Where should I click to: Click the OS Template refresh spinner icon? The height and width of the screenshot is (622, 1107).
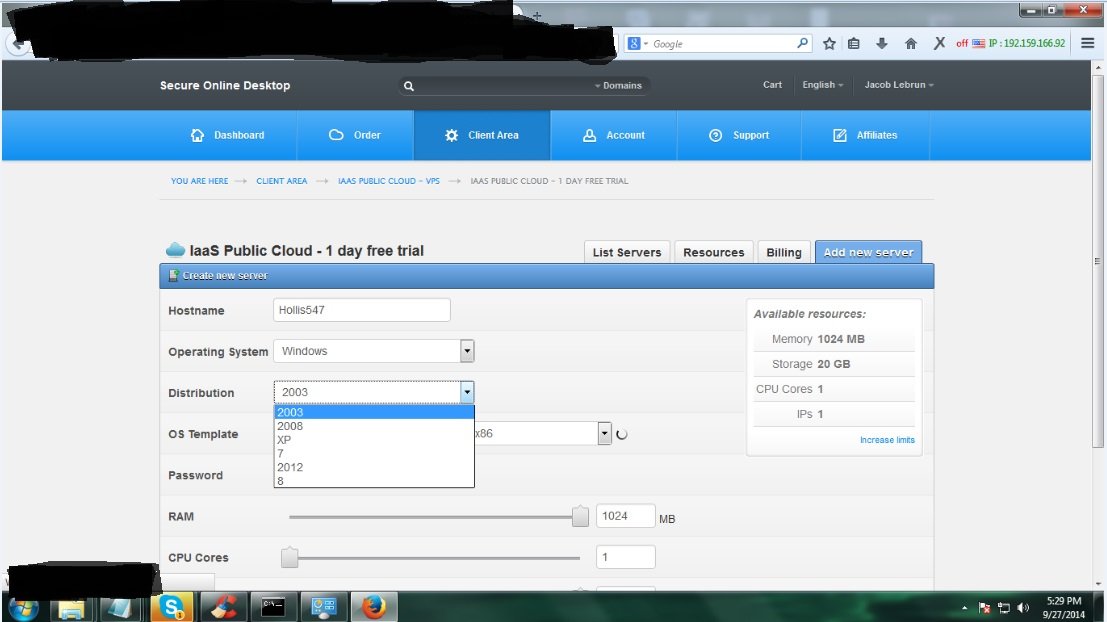(621, 434)
